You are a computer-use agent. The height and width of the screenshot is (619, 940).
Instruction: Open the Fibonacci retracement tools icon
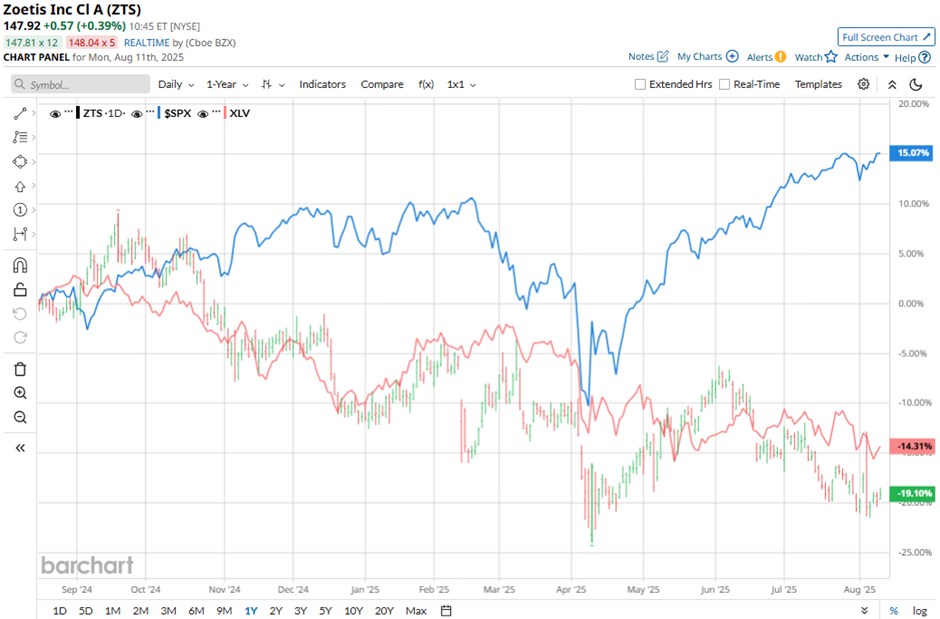20,137
